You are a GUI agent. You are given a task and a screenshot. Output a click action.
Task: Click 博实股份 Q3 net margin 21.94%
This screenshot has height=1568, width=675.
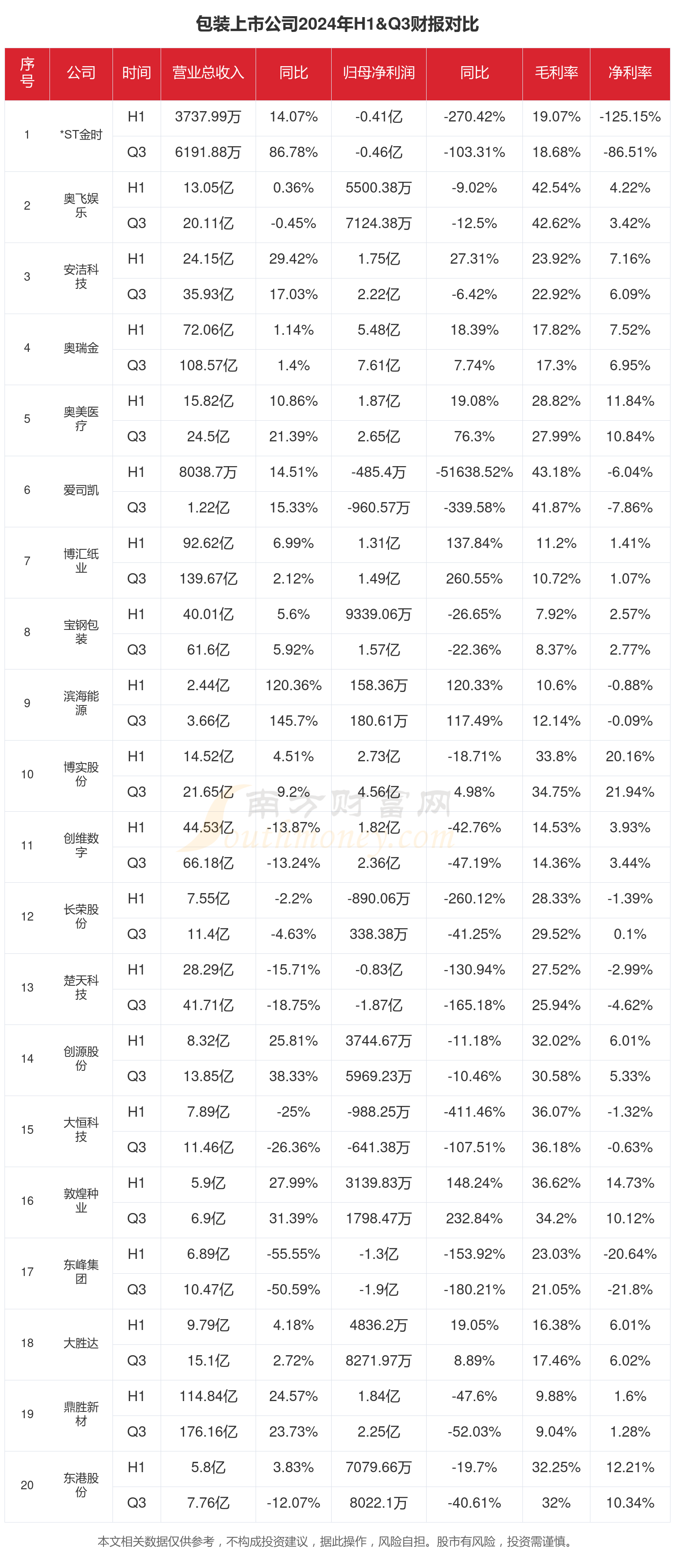coord(630,792)
